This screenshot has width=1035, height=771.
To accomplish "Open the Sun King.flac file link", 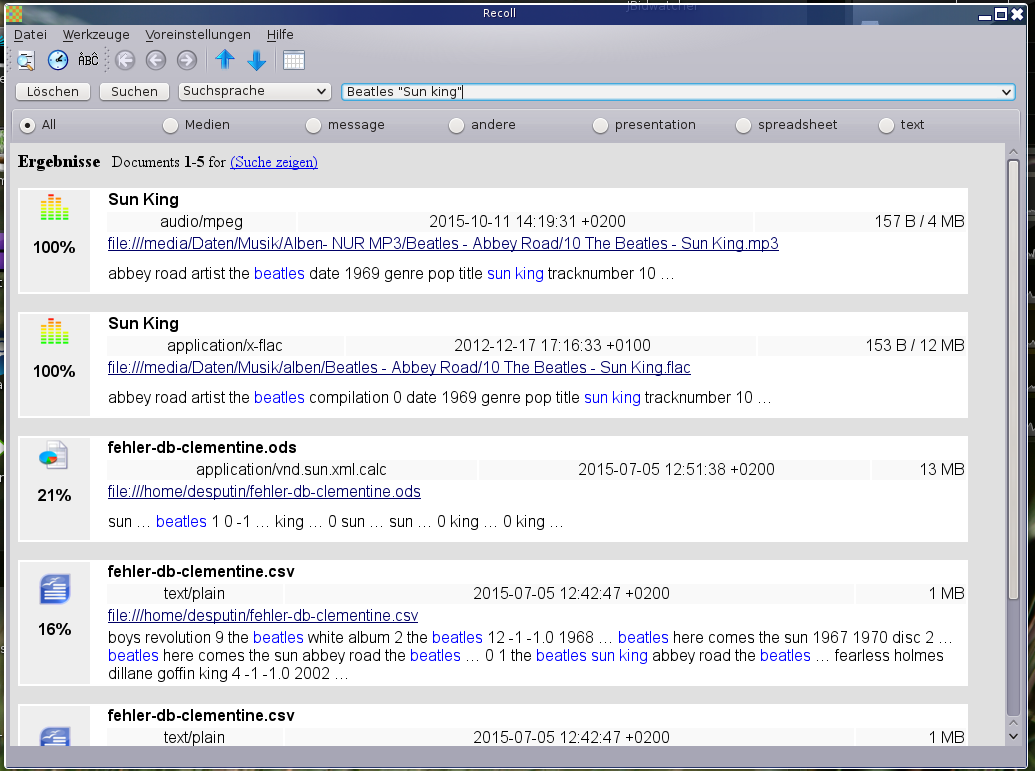I will coord(399,368).
